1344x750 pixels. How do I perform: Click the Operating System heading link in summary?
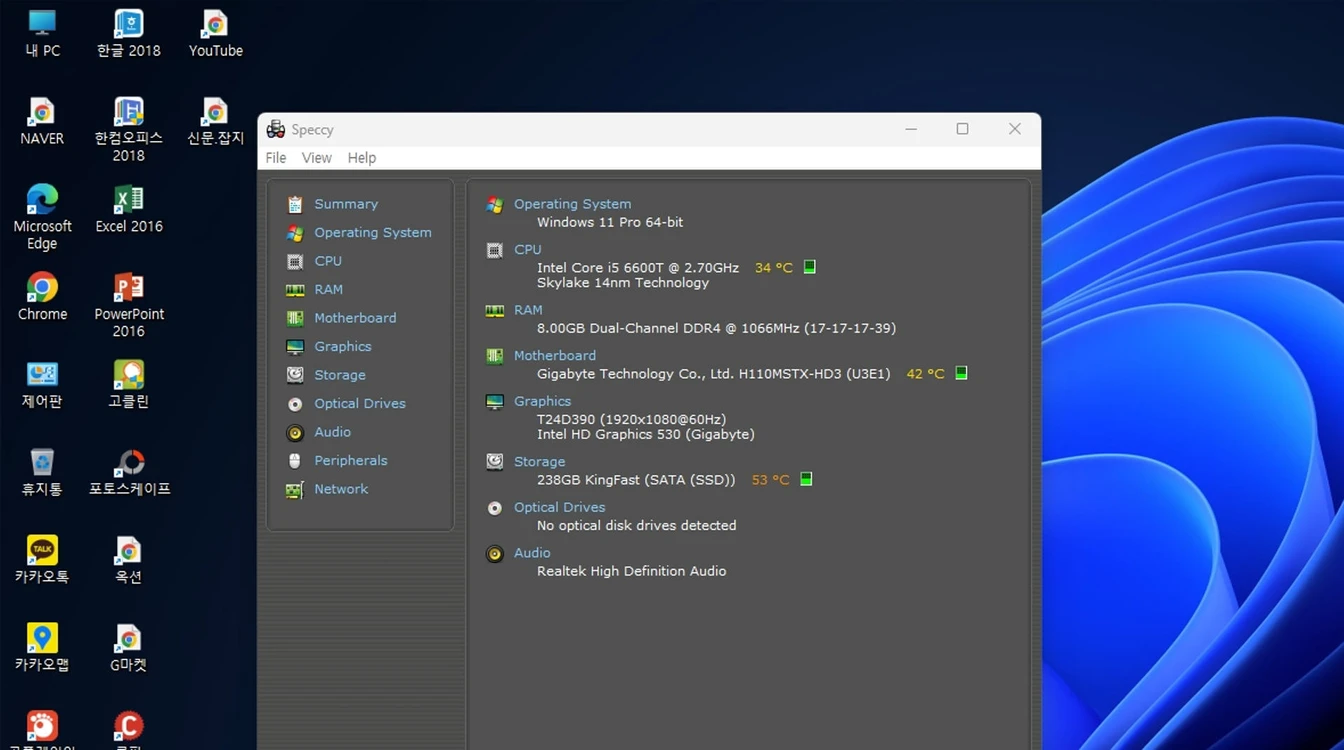pyautogui.click(x=573, y=204)
